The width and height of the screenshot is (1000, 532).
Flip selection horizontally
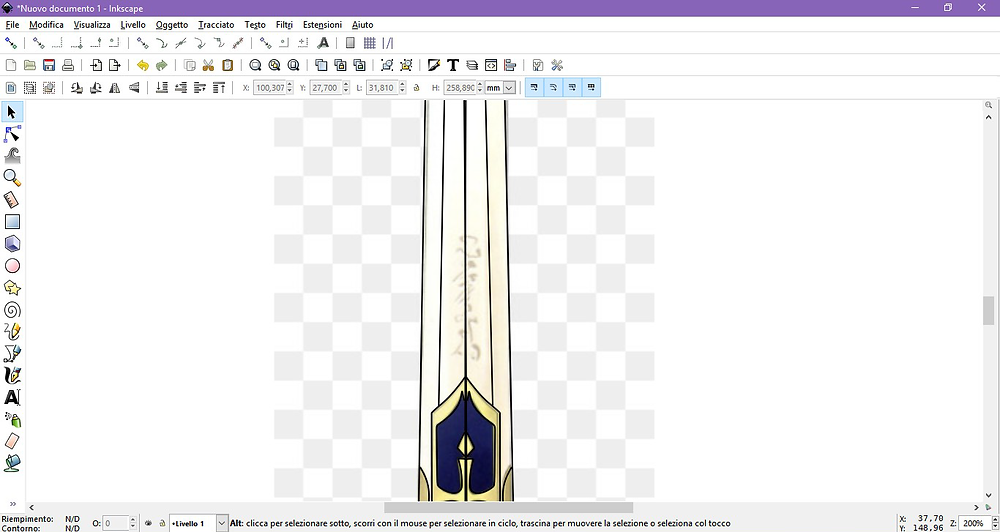(115, 88)
